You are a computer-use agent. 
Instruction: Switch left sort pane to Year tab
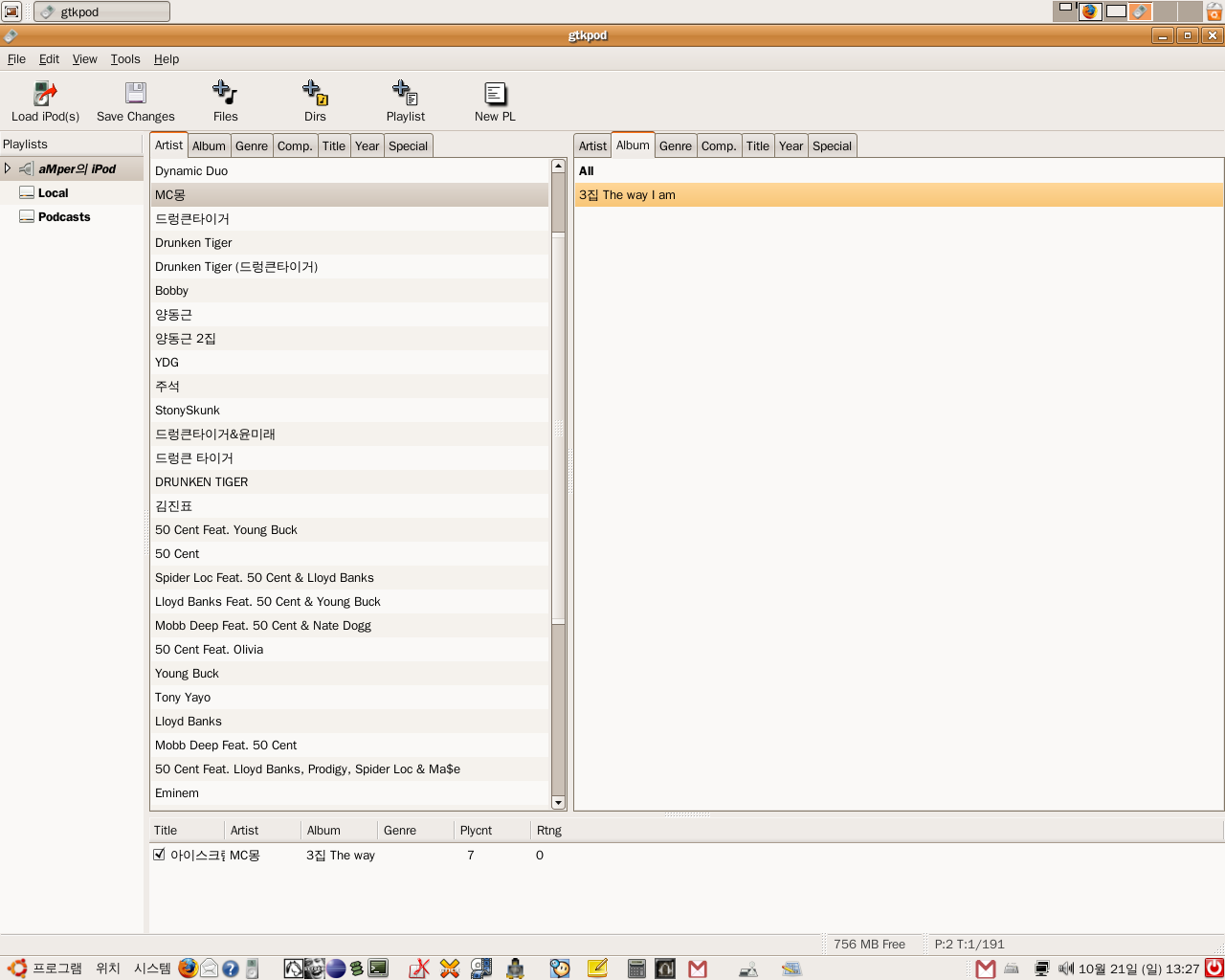pos(367,145)
